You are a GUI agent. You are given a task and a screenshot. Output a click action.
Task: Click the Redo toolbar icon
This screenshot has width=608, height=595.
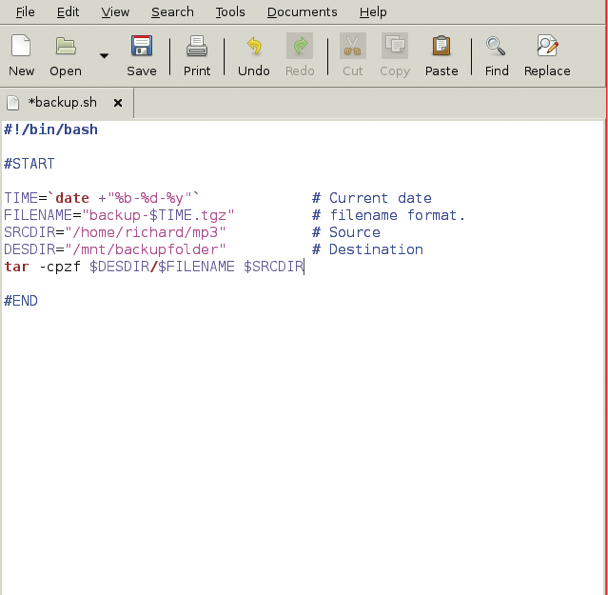(x=299, y=55)
